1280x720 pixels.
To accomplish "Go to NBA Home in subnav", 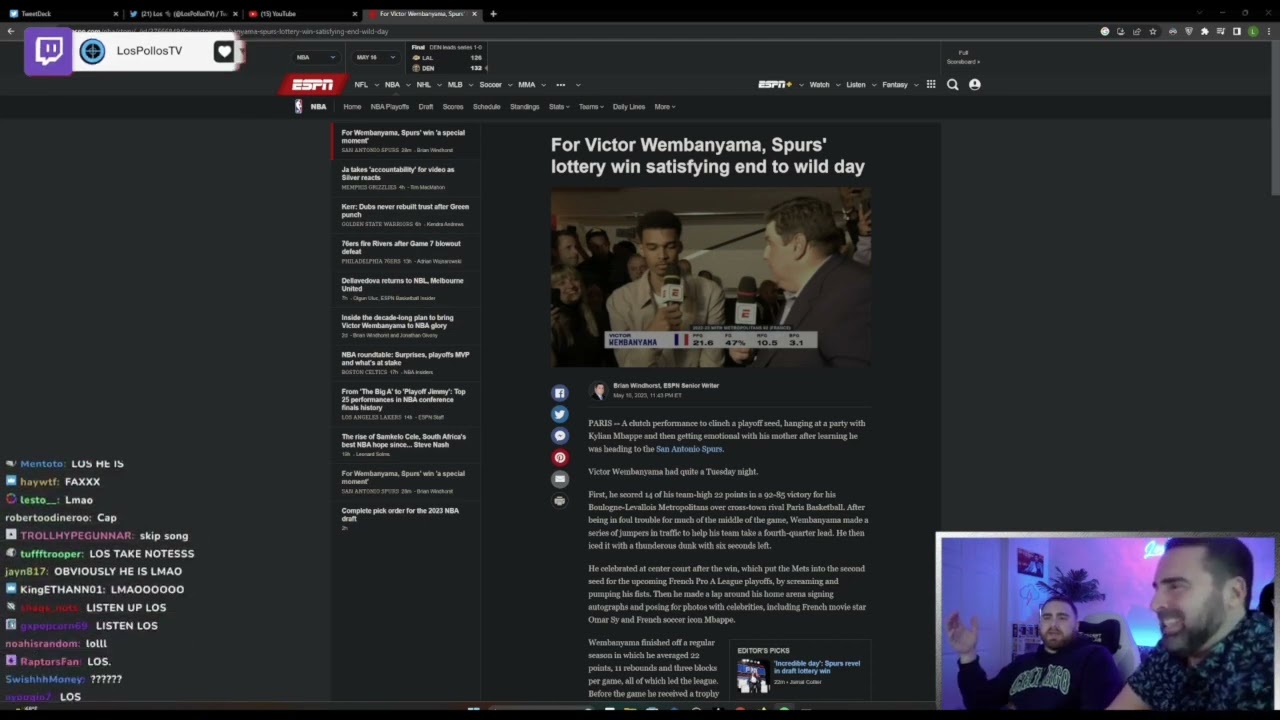I will tap(352, 107).
